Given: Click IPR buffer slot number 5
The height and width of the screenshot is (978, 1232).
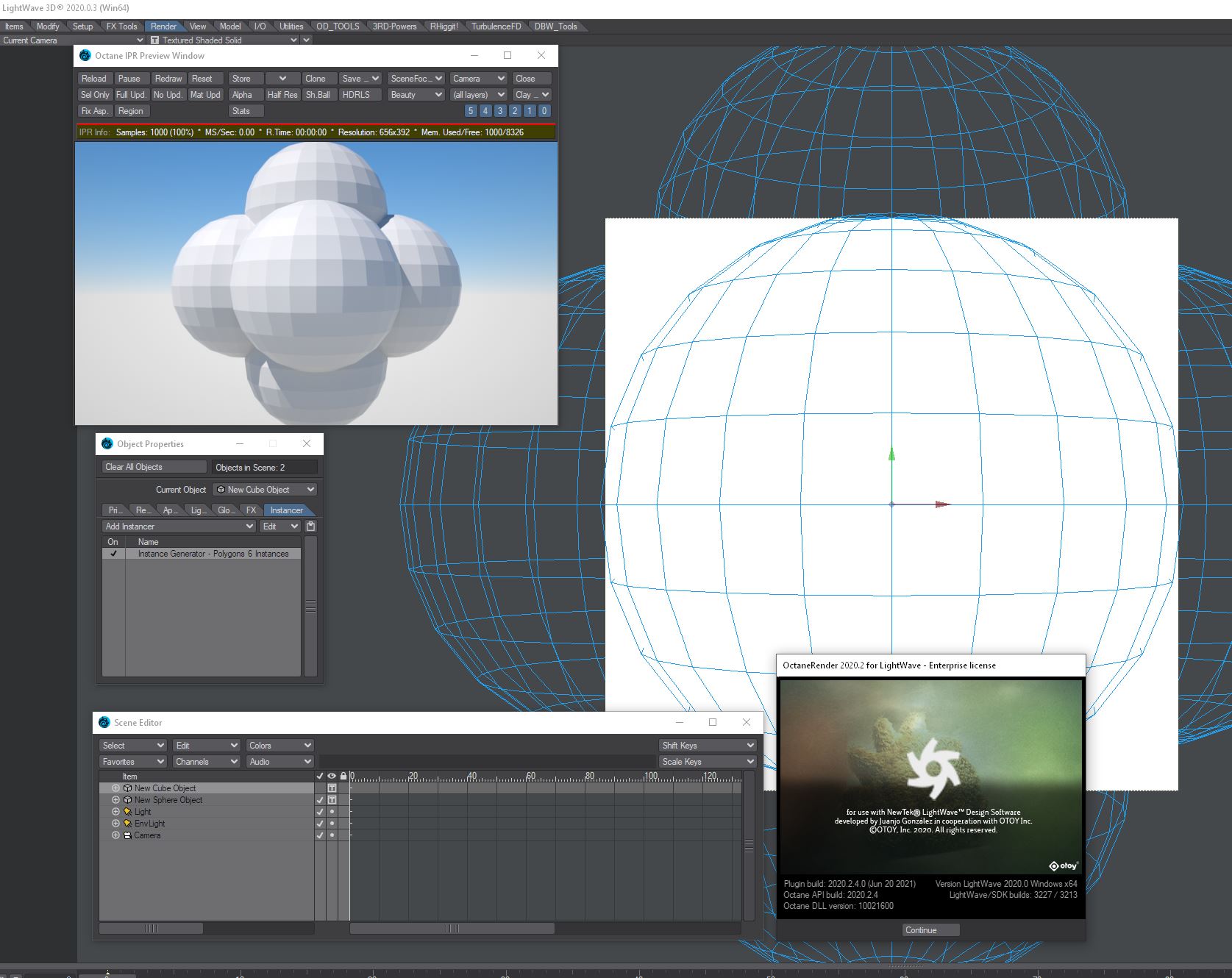Looking at the screenshot, I should point(471,111).
